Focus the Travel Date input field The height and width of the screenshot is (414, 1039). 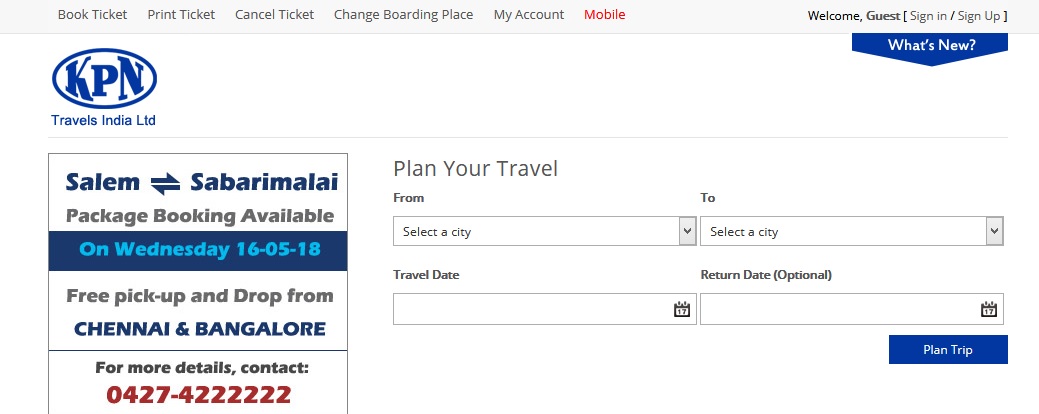point(545,309)
